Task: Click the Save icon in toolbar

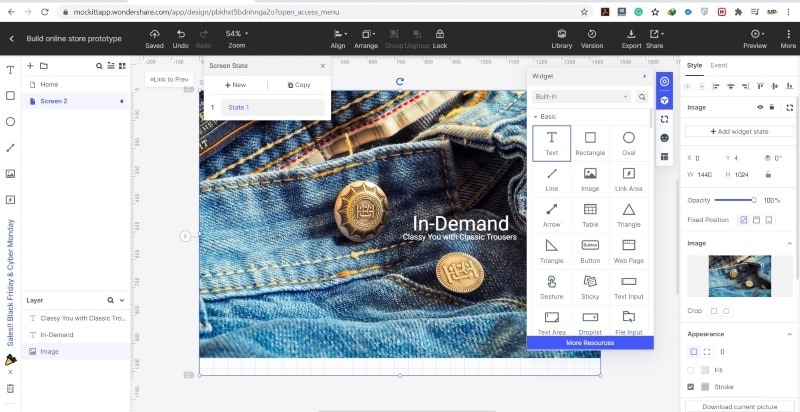Action: point(154,35)
